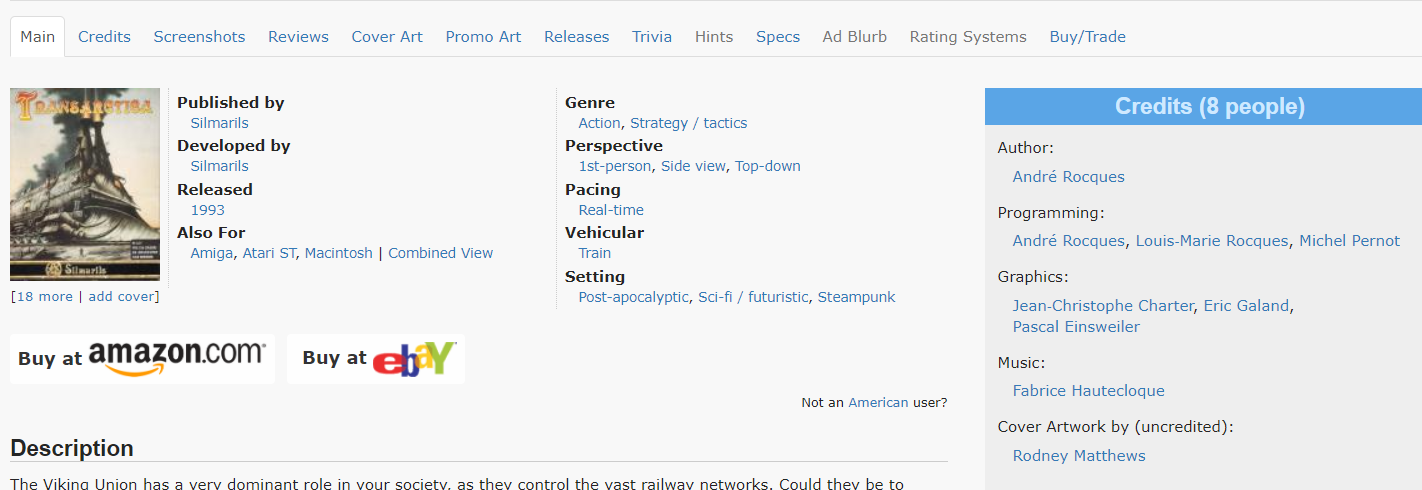The width and height of the screenshot is (1422, 490).
Task: Open the Steampunk setting link
Action: pos(856,297)
